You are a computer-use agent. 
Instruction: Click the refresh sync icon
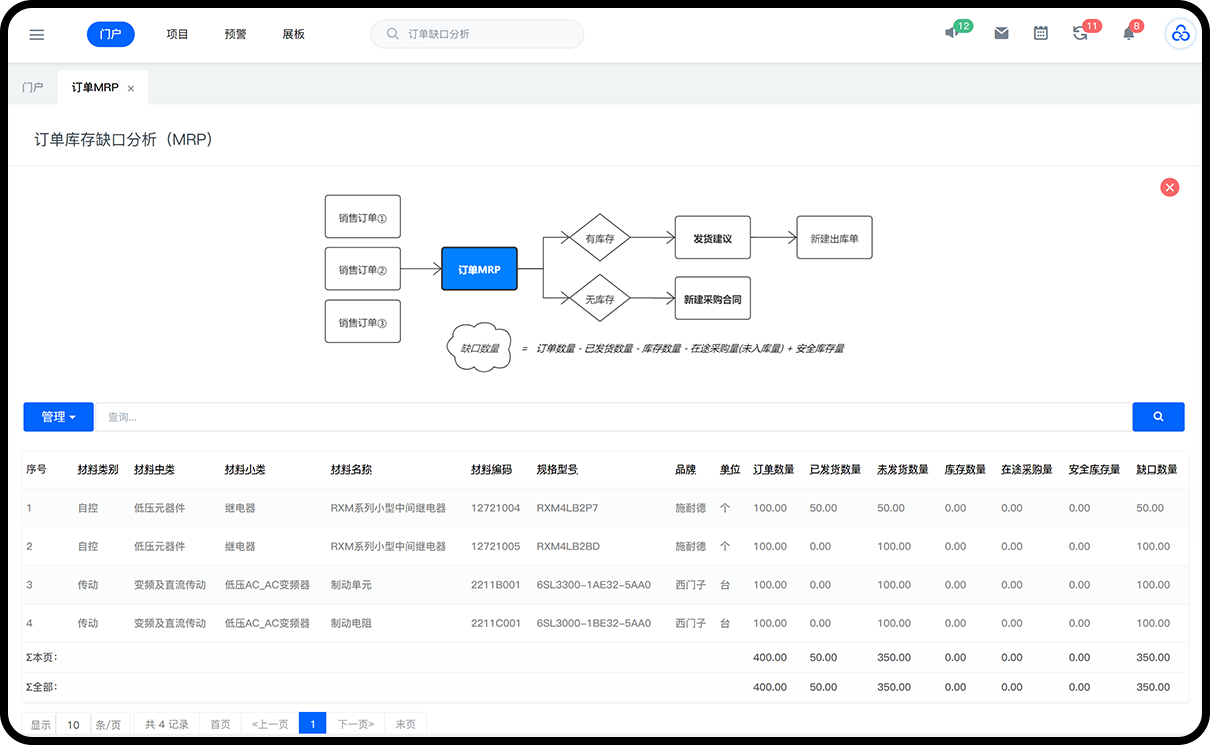1080,33
